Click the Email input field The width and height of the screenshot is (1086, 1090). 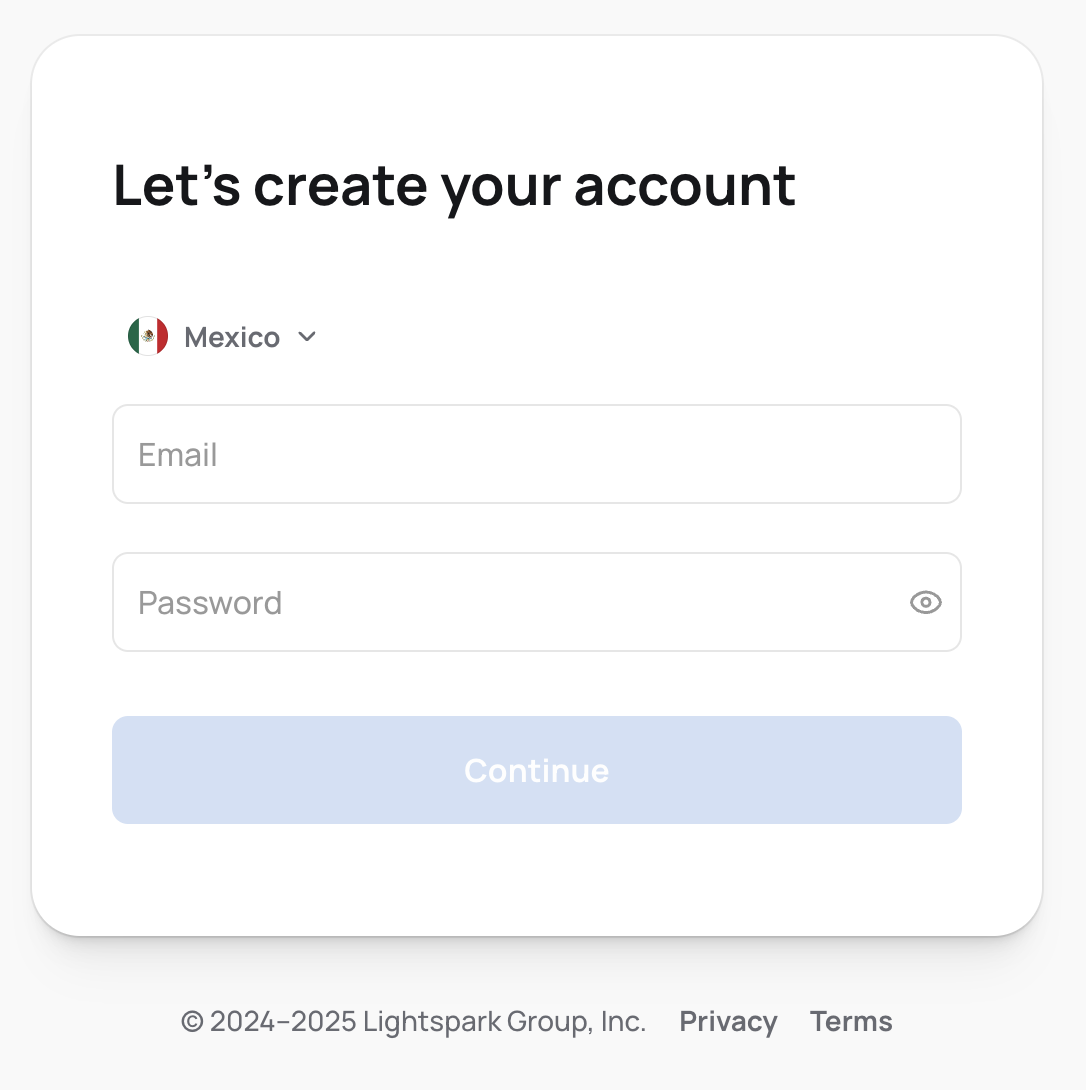coord(536,454)
